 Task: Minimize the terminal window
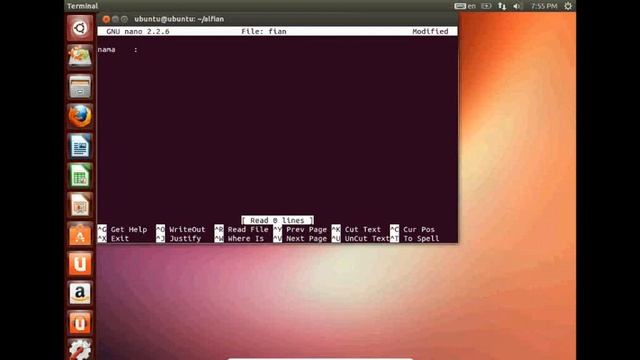pos(115,19)
